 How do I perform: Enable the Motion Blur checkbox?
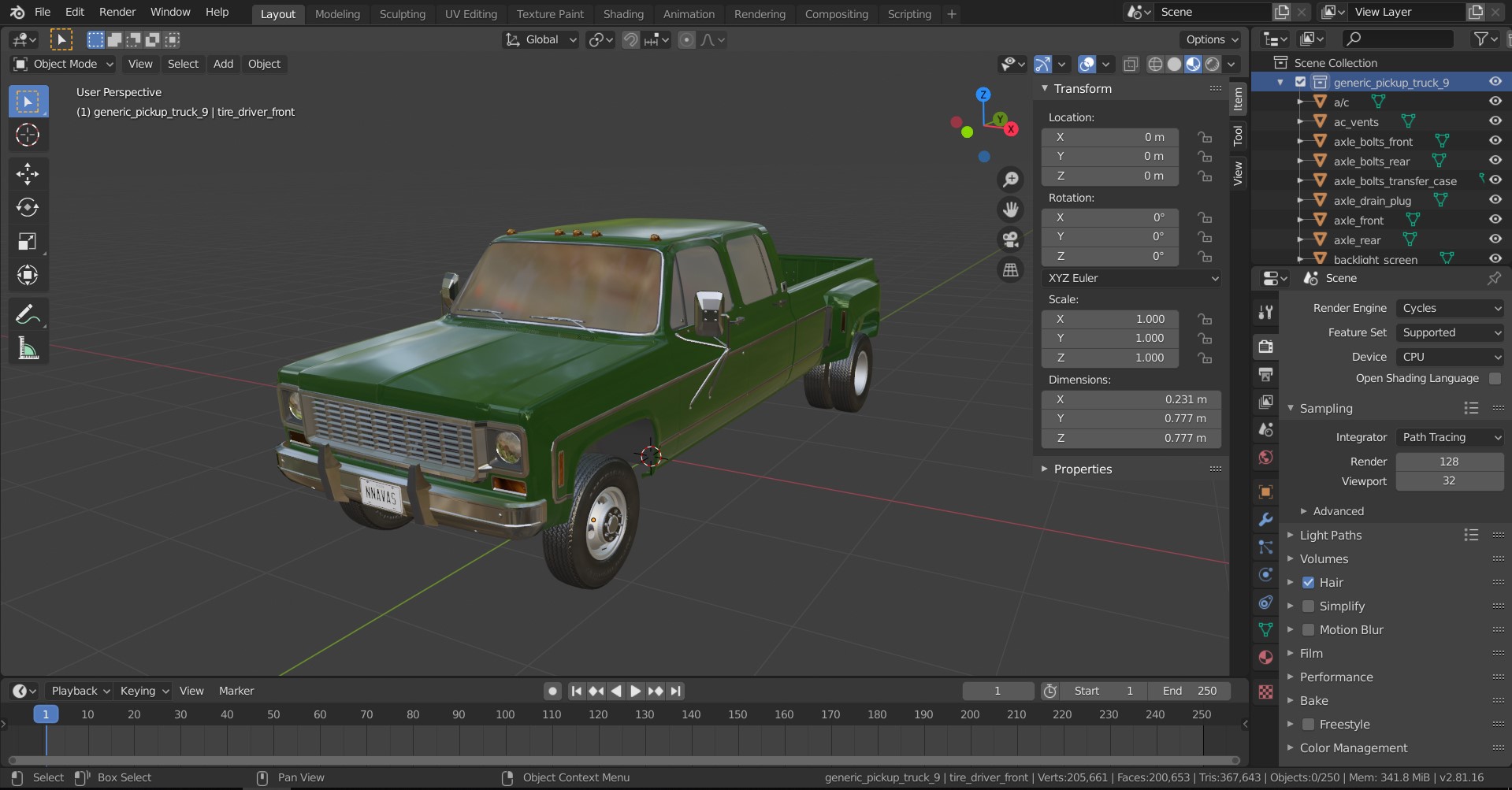(x=1308, y=629)
